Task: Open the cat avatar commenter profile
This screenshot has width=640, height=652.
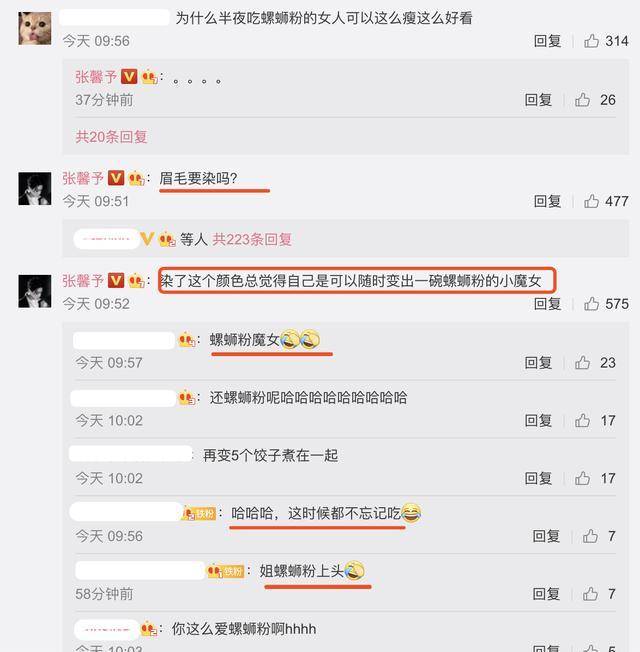Action: [x=35, y=28]
